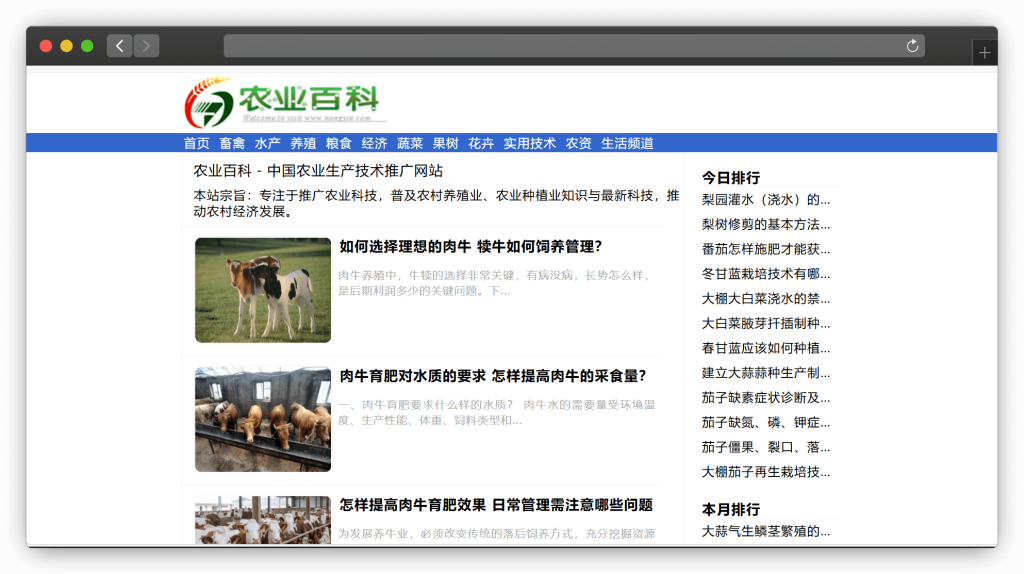Navigate to the 果树 section
Image resolution: width=1024 pixels, height=574 pixels.
coord(445,143)
